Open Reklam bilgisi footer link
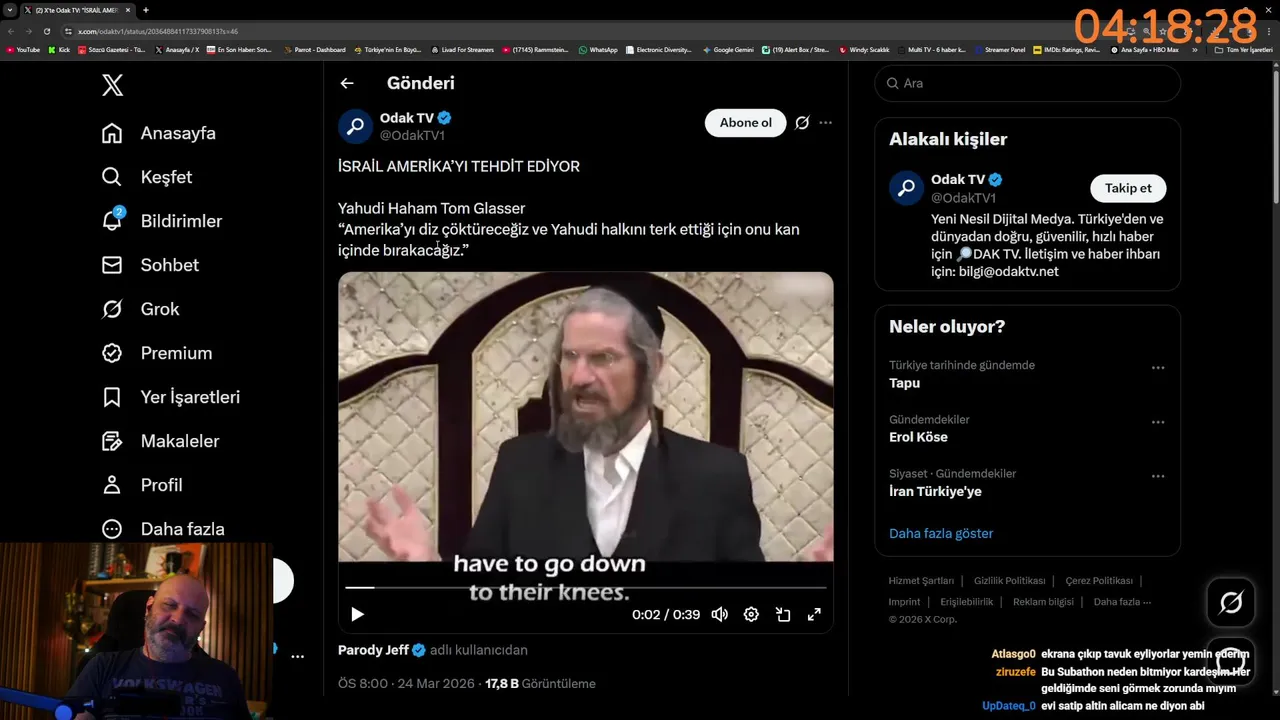The image size is (1280, 720). (1043, 602)
